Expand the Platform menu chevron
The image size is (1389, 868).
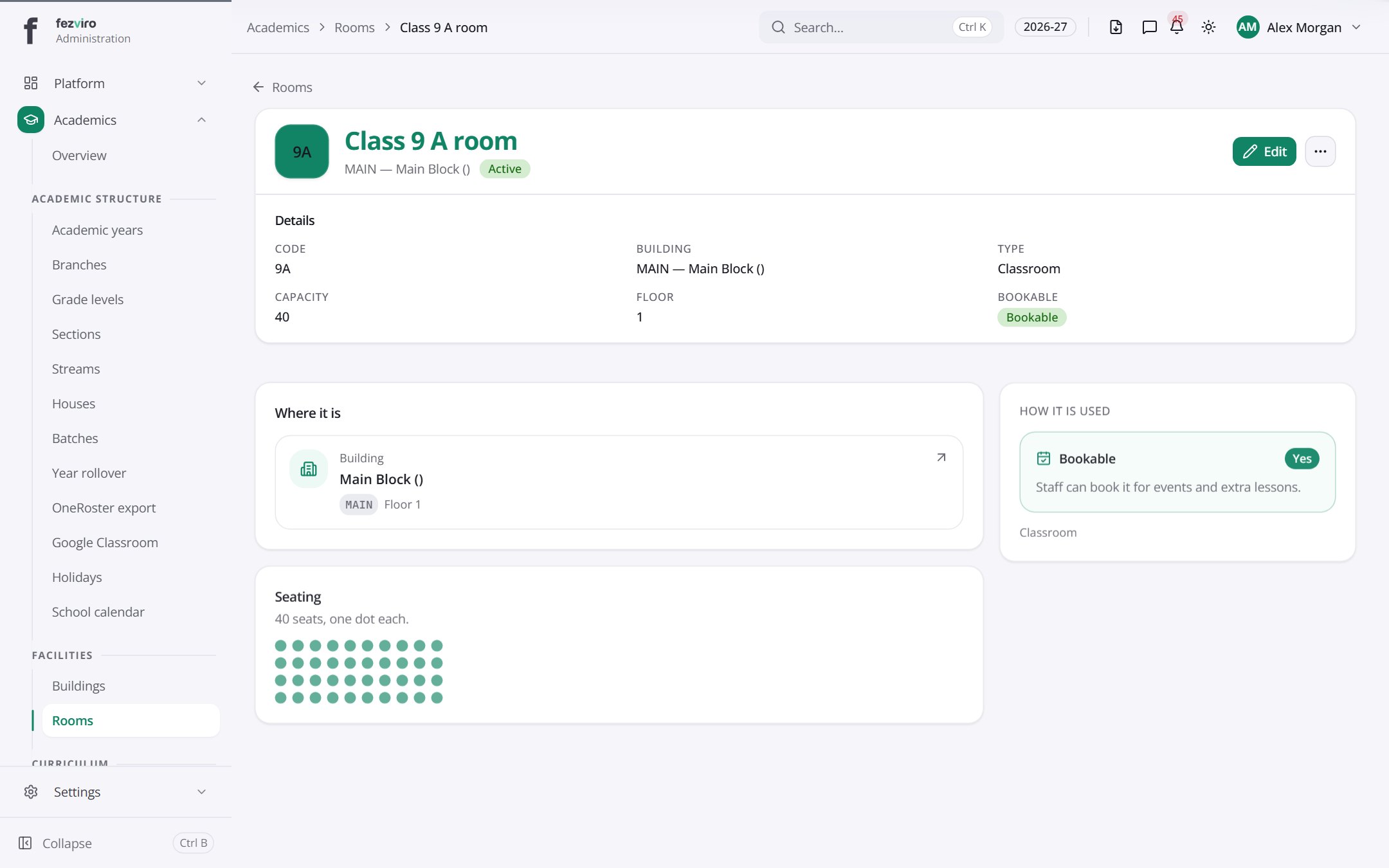click(201, 83)
